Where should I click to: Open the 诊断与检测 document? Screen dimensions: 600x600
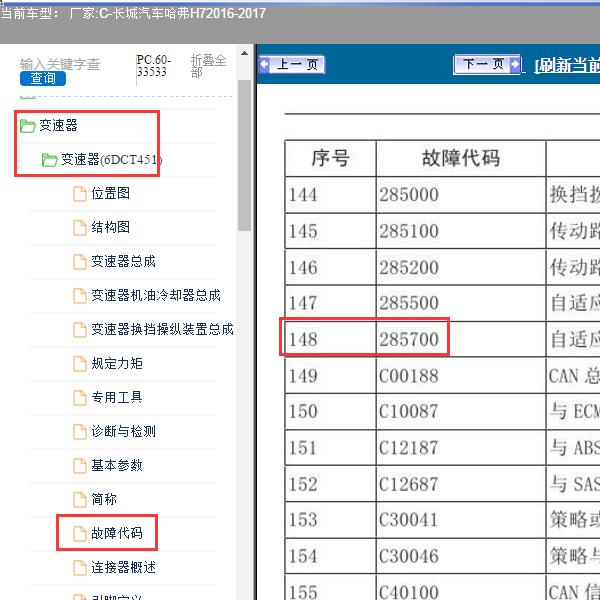123,431
